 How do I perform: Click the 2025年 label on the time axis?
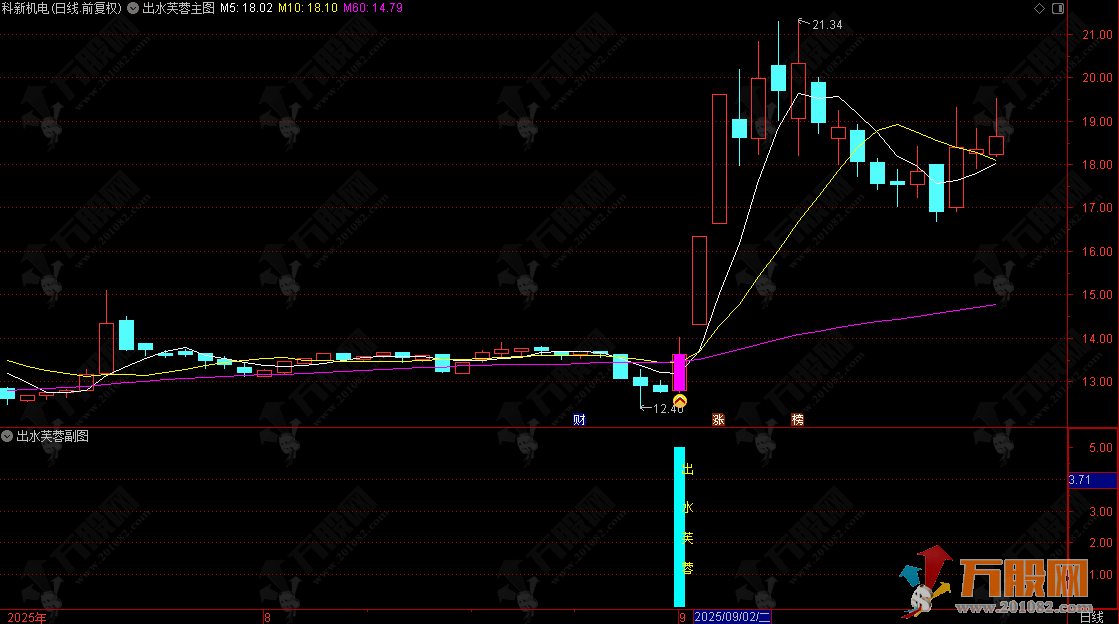tap(27, 618)
